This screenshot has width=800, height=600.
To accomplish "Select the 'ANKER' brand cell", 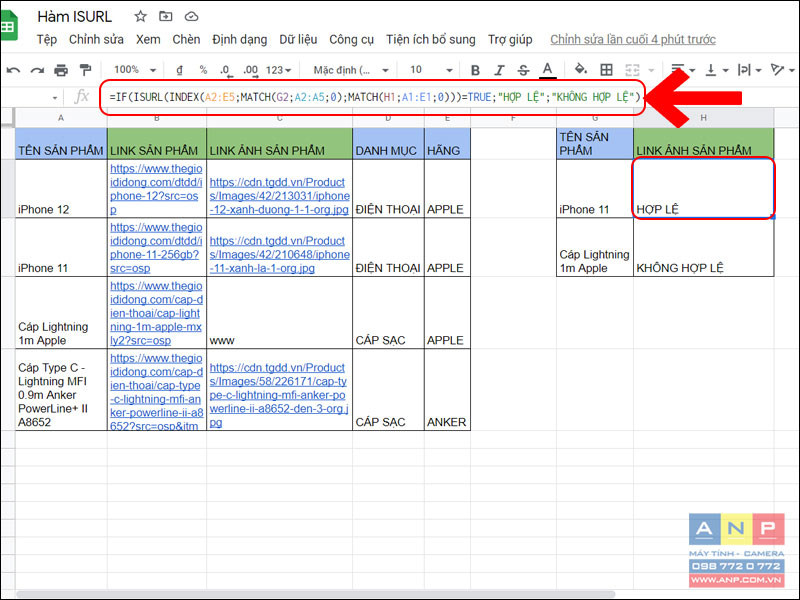I will pyautogui.click(x=447, y=390).
